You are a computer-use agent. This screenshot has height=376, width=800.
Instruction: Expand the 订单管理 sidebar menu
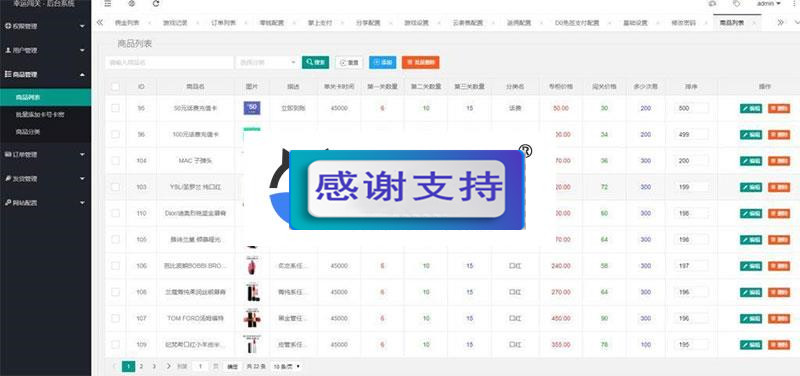45,154
